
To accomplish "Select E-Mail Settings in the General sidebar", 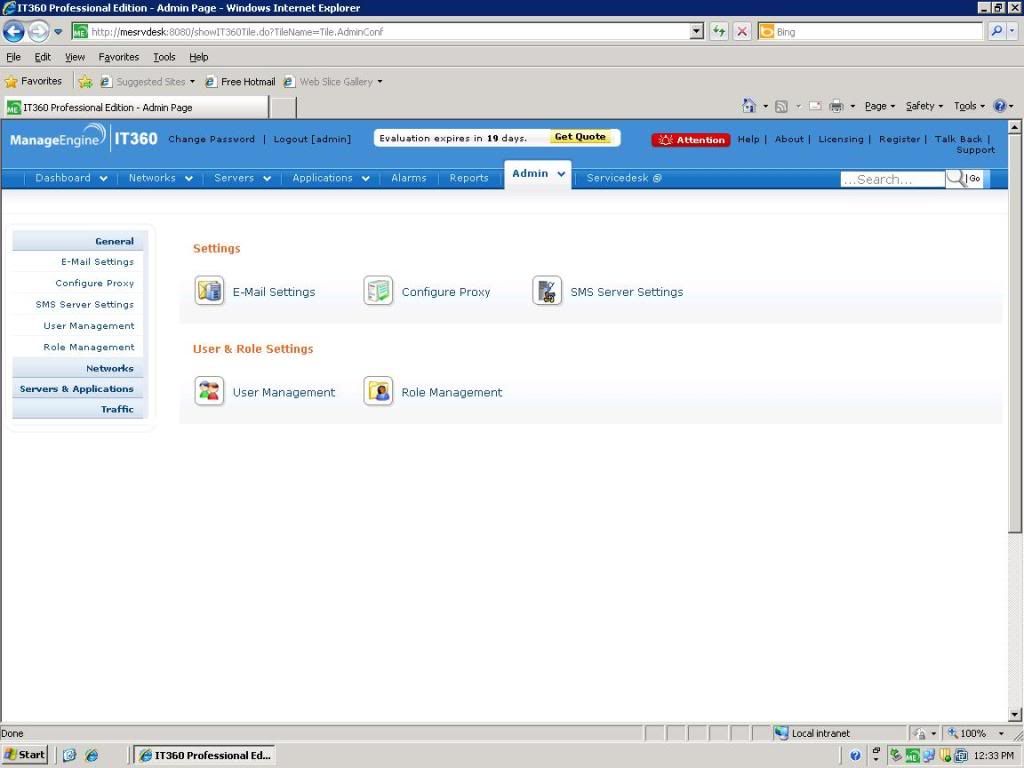I will (97, 262).
